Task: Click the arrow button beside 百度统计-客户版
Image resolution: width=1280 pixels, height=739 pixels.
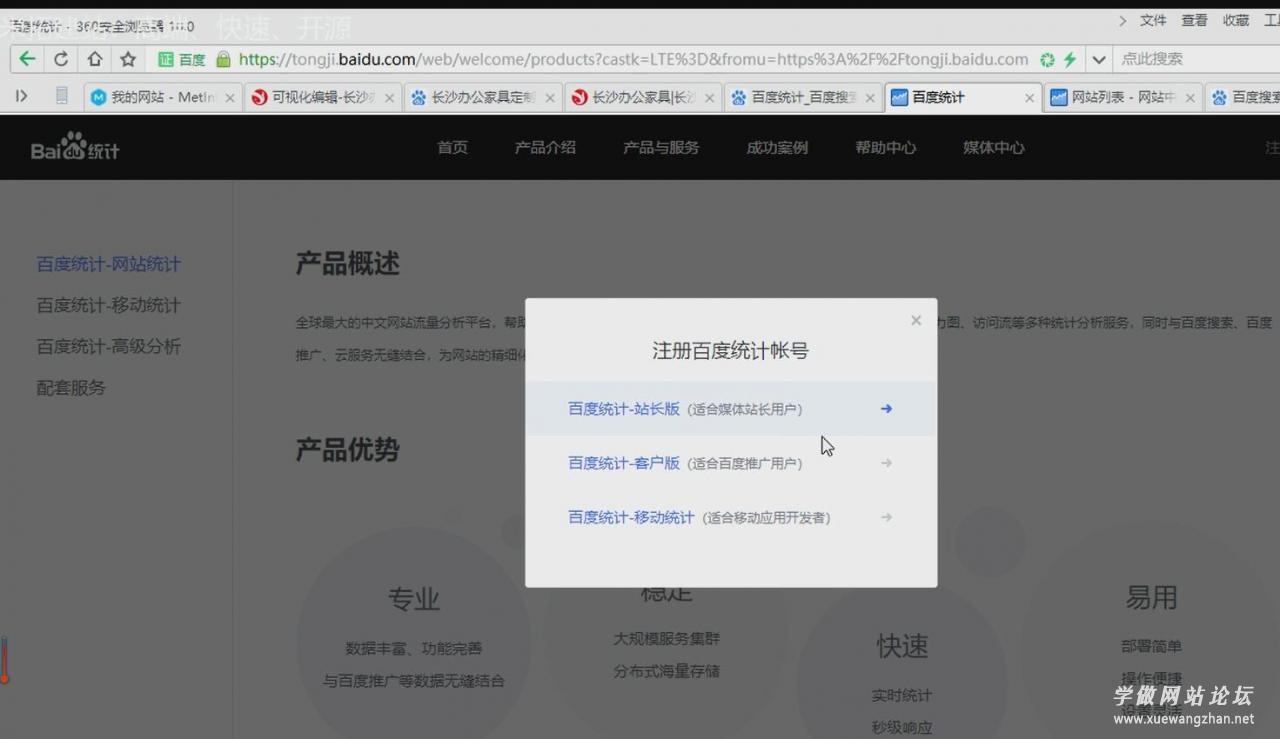Action: (x=886, y=462)
